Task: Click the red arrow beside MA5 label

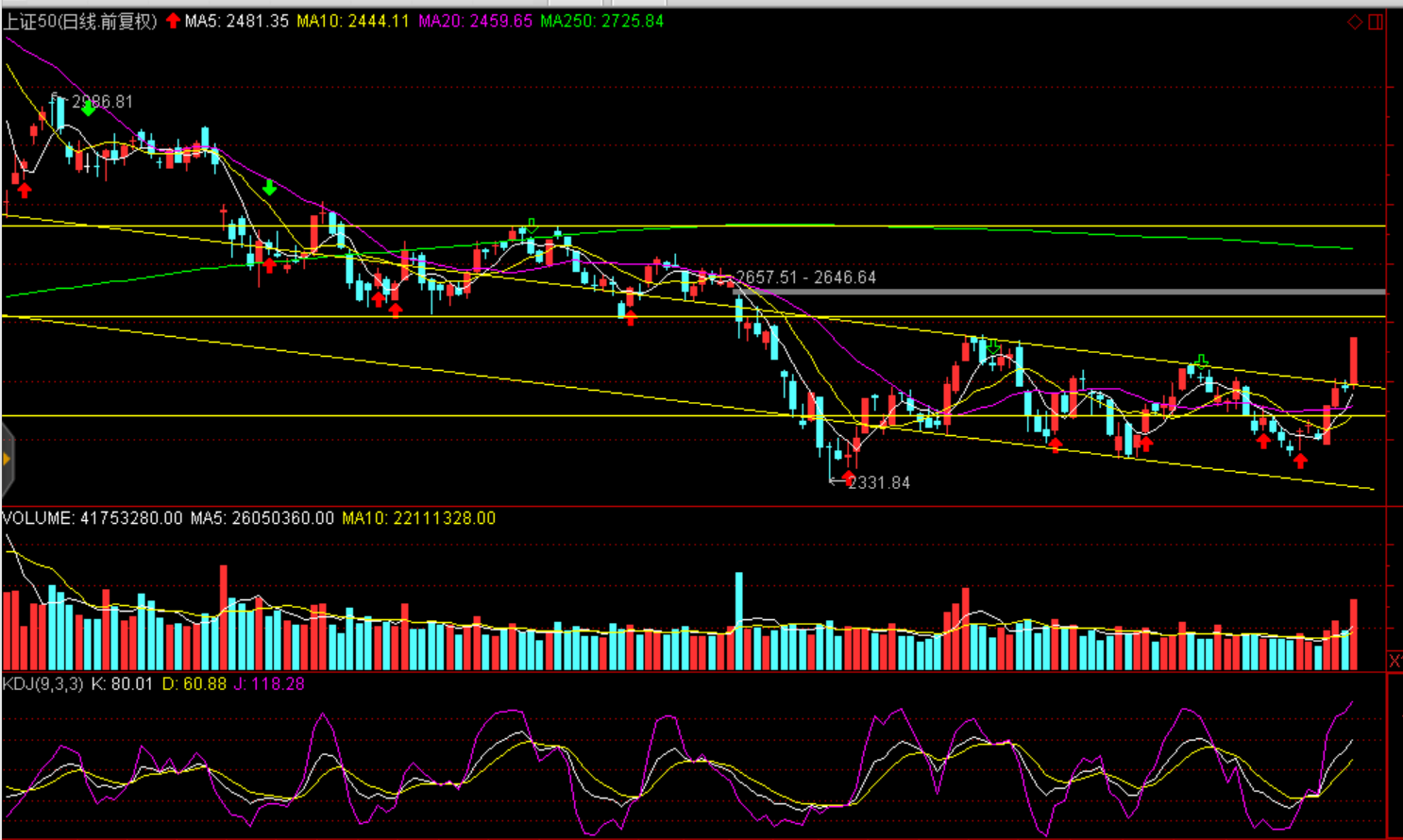Action: (x=173, y=21)
